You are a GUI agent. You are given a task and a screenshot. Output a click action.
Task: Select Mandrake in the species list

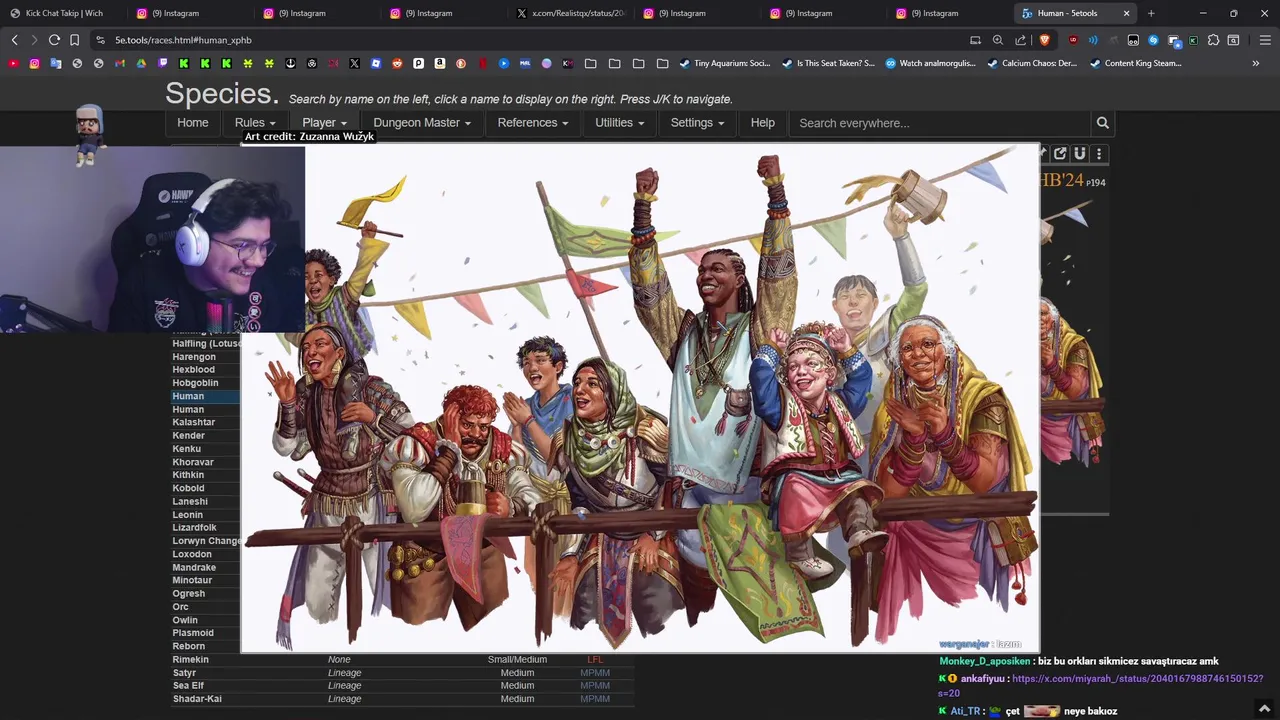point(194,567)
